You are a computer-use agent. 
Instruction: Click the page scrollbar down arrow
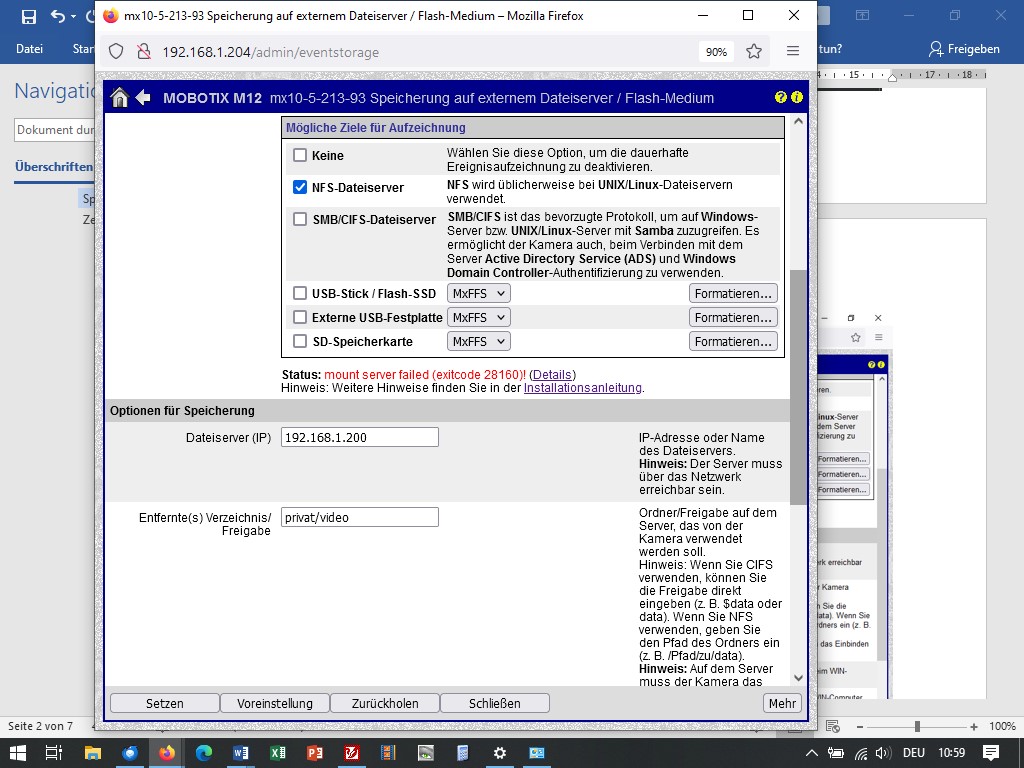coord(798,678)
